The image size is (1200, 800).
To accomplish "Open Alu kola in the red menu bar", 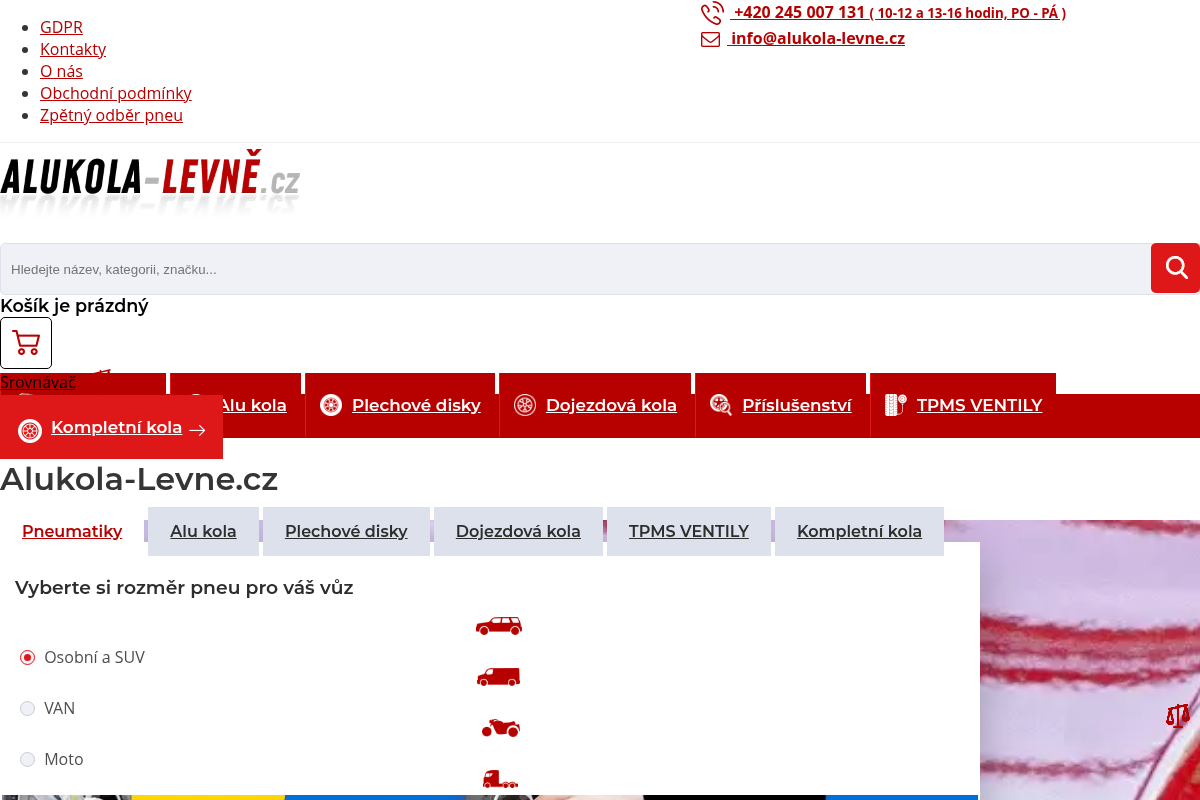I will coord(252,405).
